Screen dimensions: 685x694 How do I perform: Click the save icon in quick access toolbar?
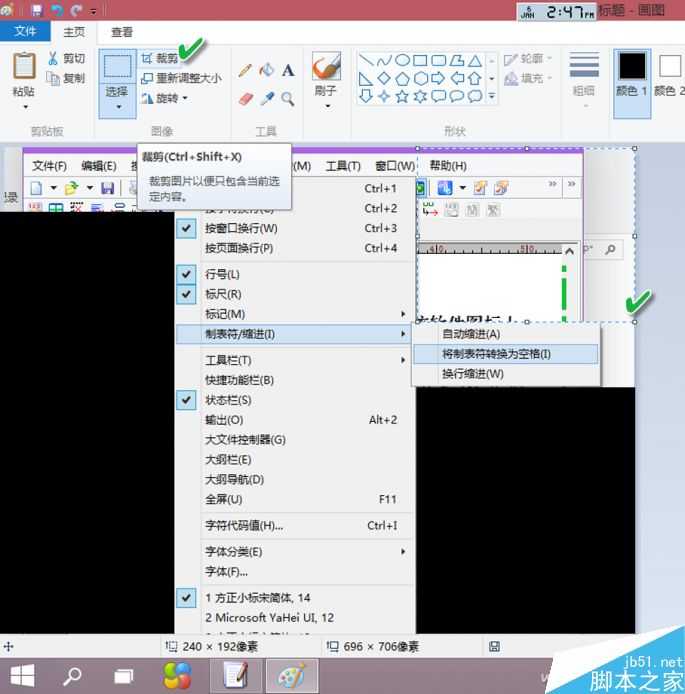[37, 10]
